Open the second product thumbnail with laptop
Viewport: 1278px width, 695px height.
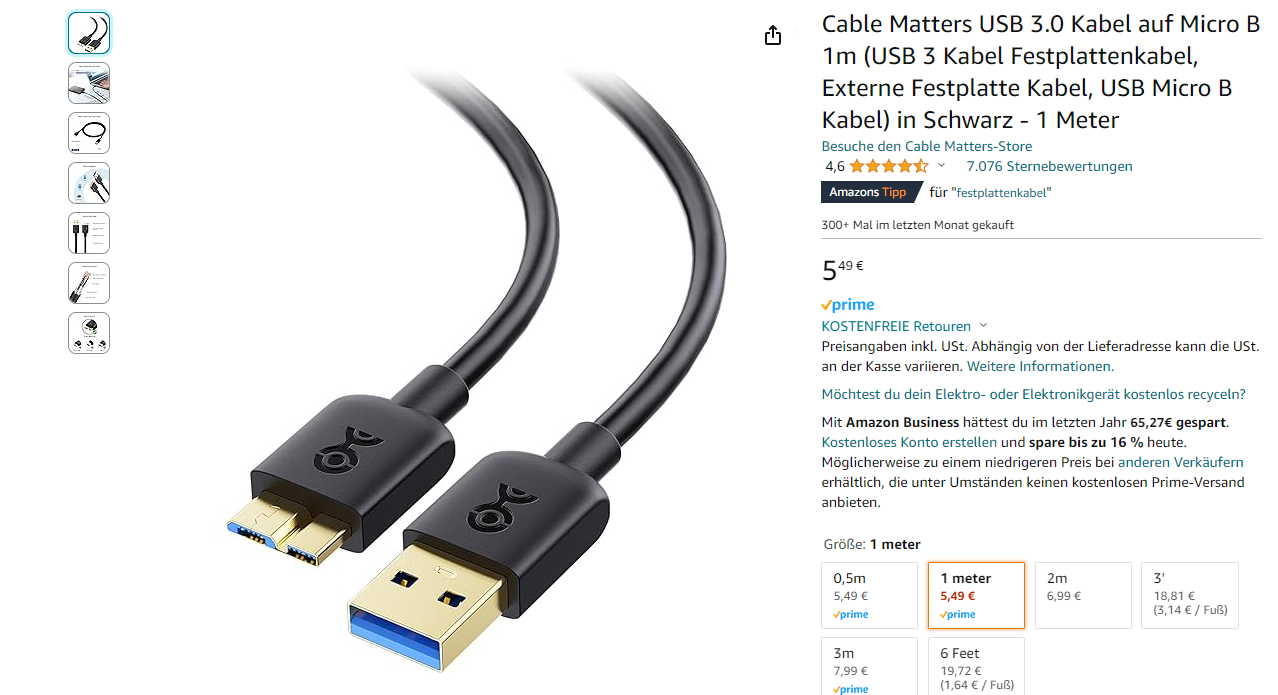coord(89,83)
